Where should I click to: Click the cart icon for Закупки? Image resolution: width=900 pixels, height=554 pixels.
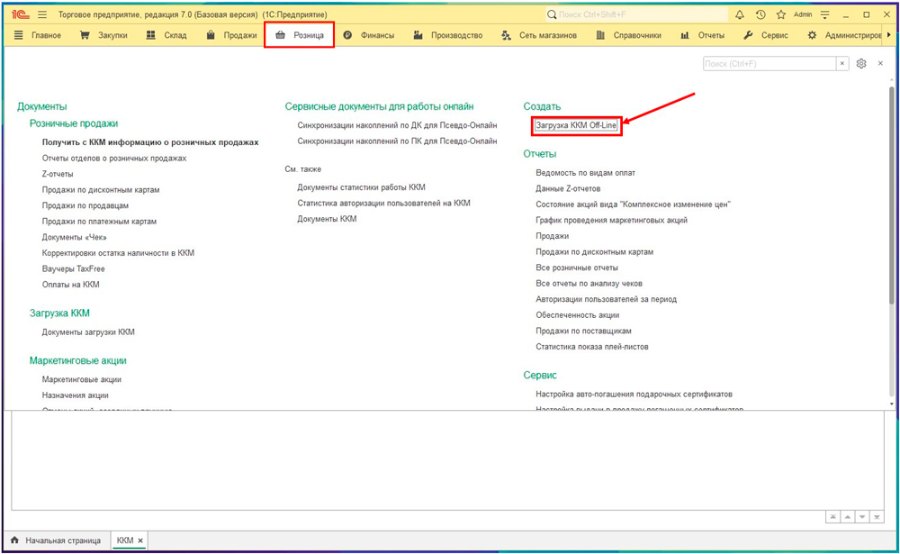(x=85, y=35)
